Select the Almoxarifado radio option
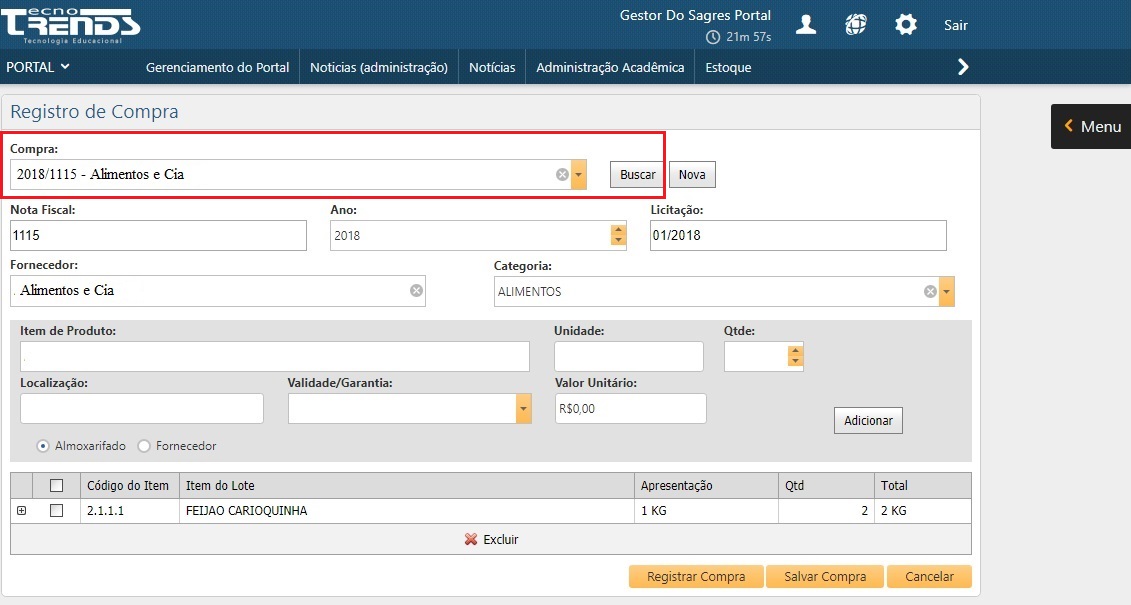 (x=43, y=446)
